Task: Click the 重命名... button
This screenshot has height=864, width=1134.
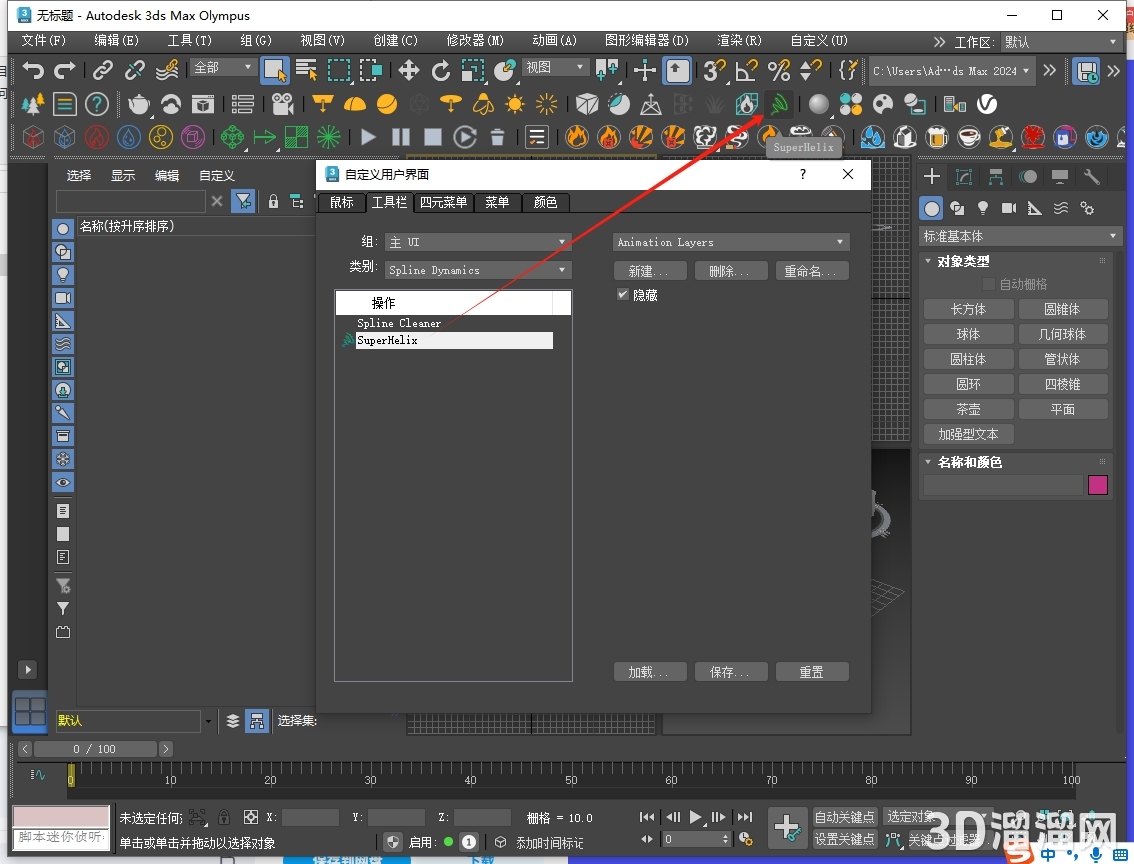Action: point(812,271)
